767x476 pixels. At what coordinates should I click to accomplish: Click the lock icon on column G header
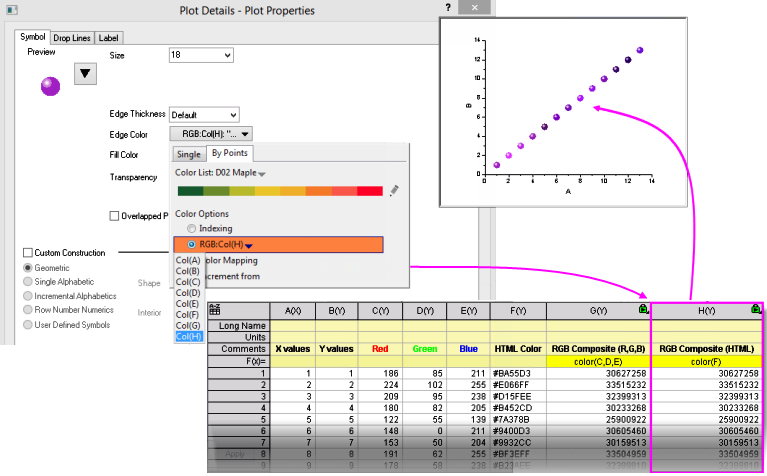(x=644, y=311)
